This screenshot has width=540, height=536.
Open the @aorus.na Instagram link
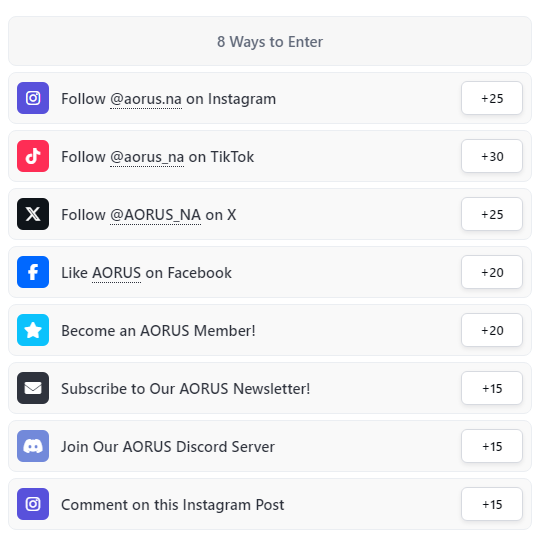tap(146, 99)
